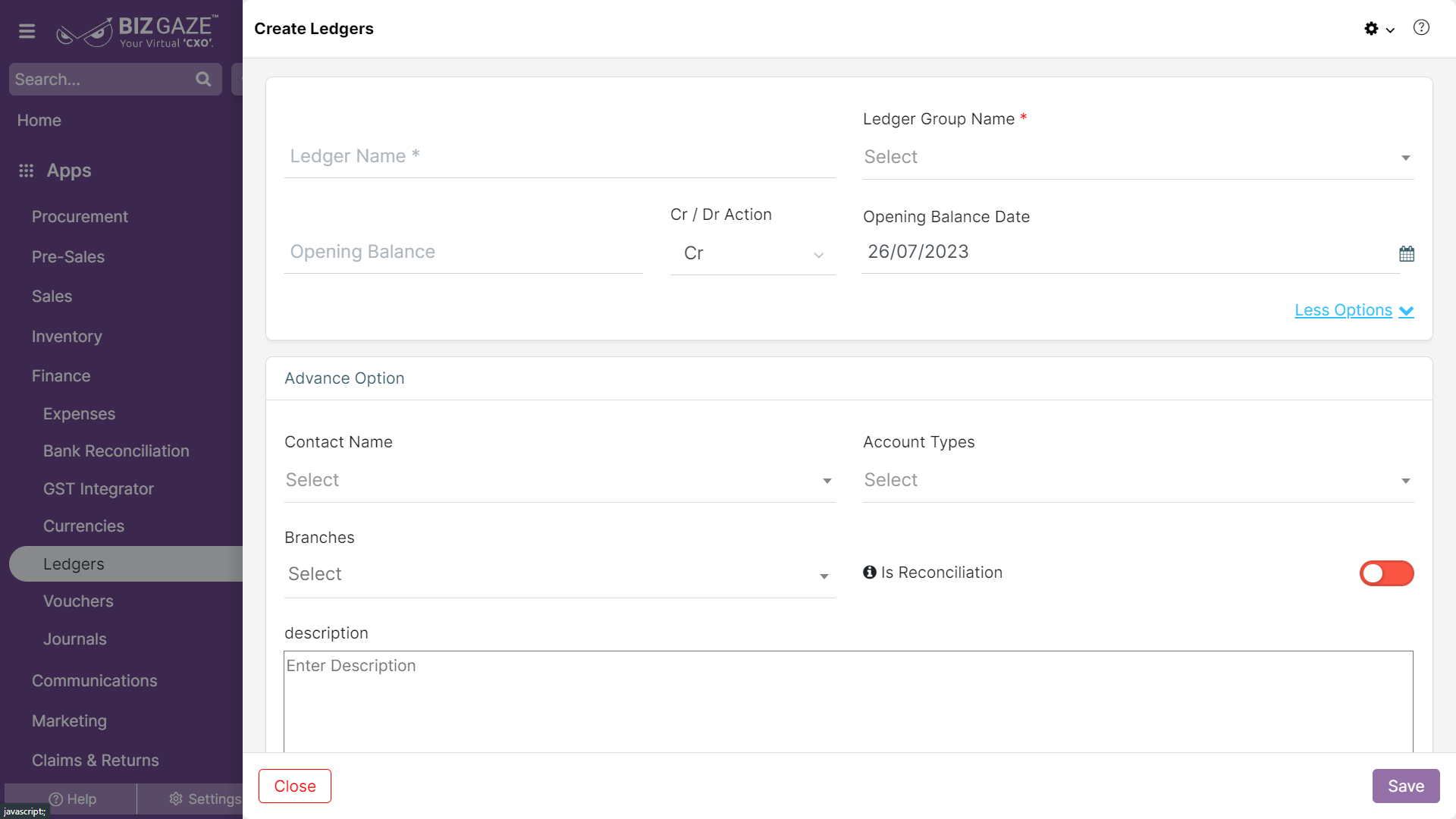Open the help question mark icon
The width and height of the screenshot is (1456, 819).
[1421, 28]
